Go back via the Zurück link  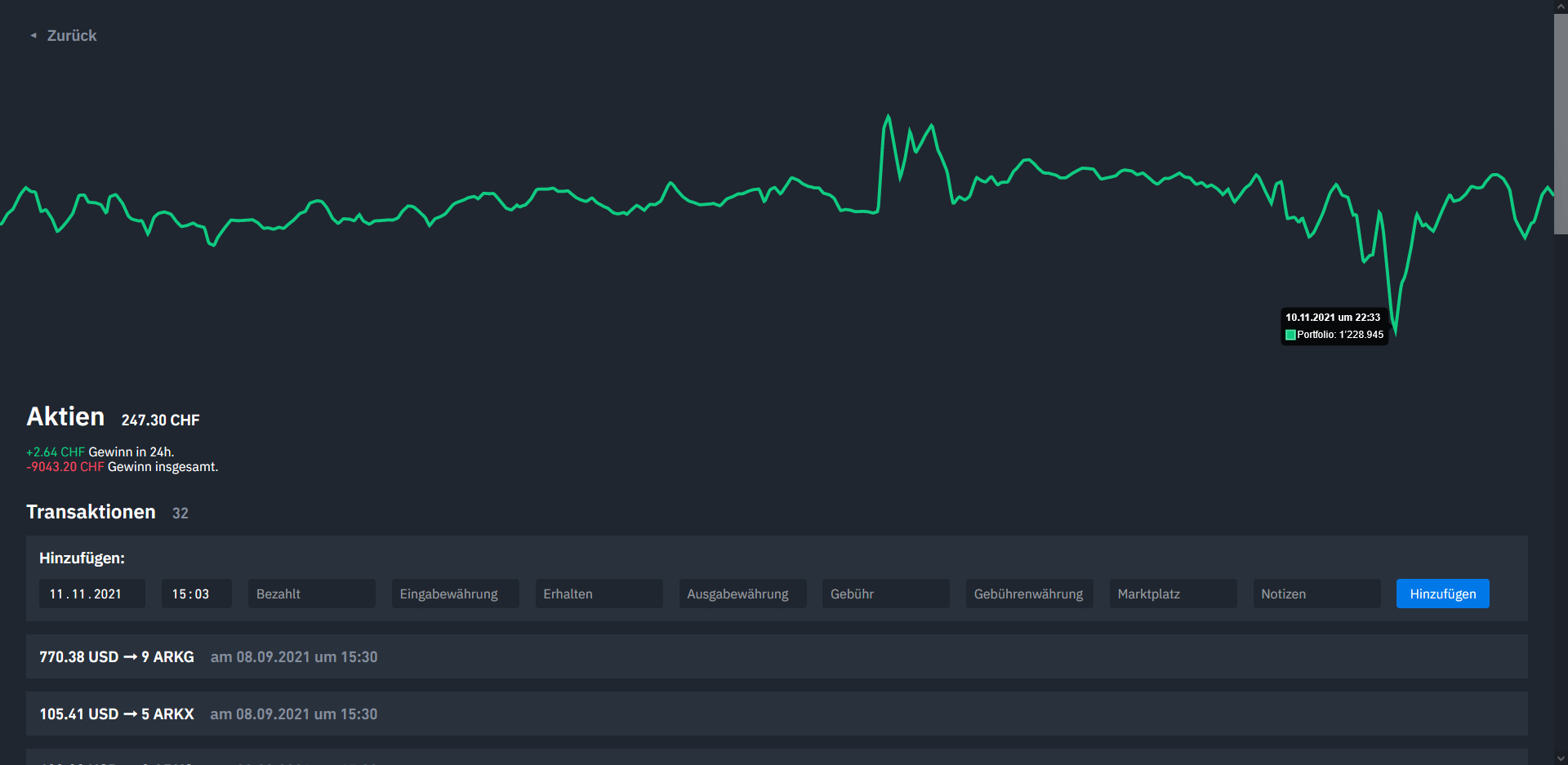coord(71,36)
